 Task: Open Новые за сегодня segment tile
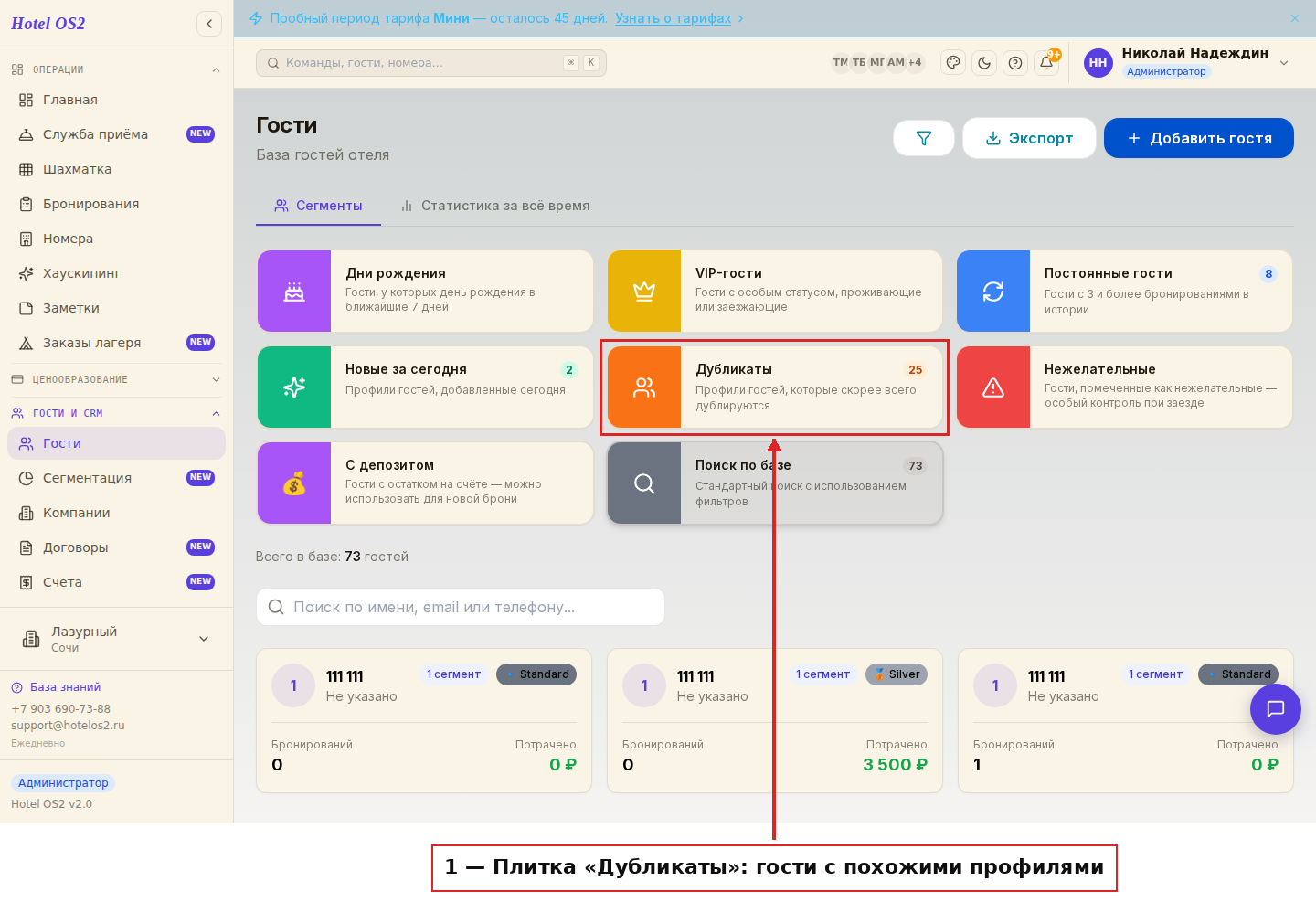[x=426, y=387]
